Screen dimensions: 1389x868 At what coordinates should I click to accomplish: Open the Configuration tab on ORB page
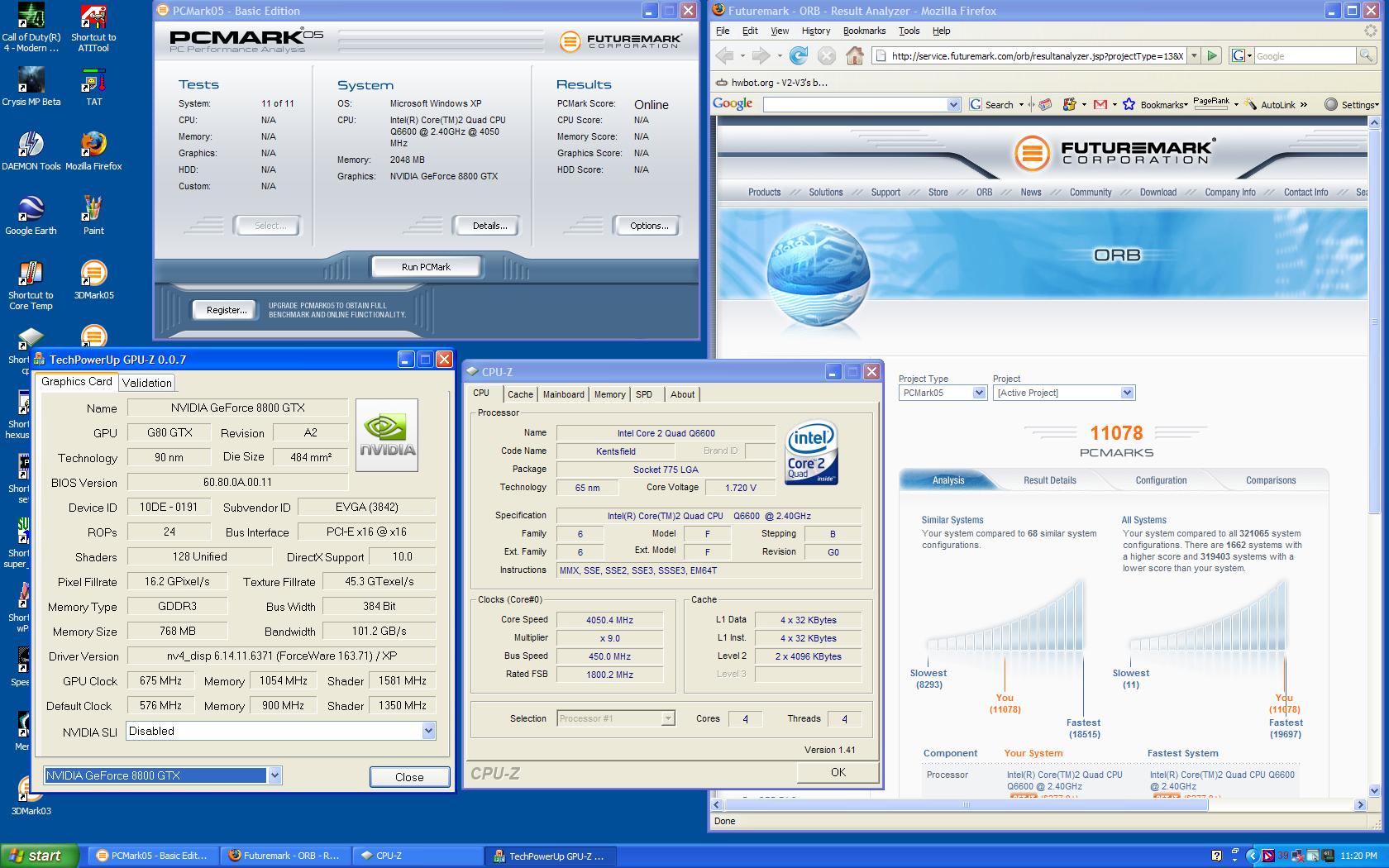pyautogui.click(x=1161, y=480)
